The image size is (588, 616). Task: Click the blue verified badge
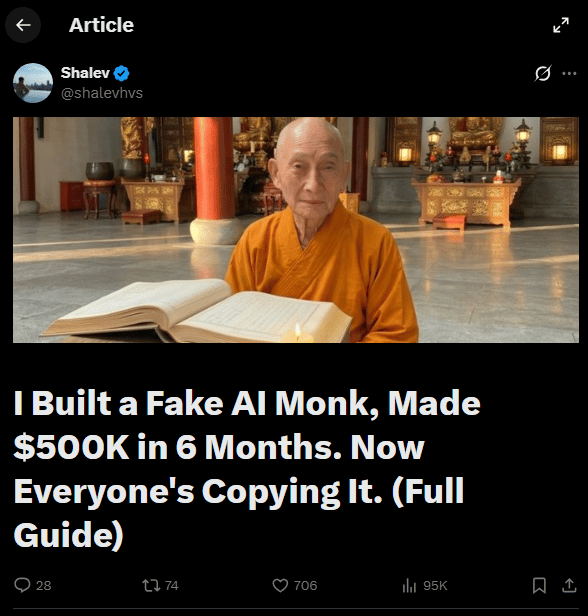(121, 73)
